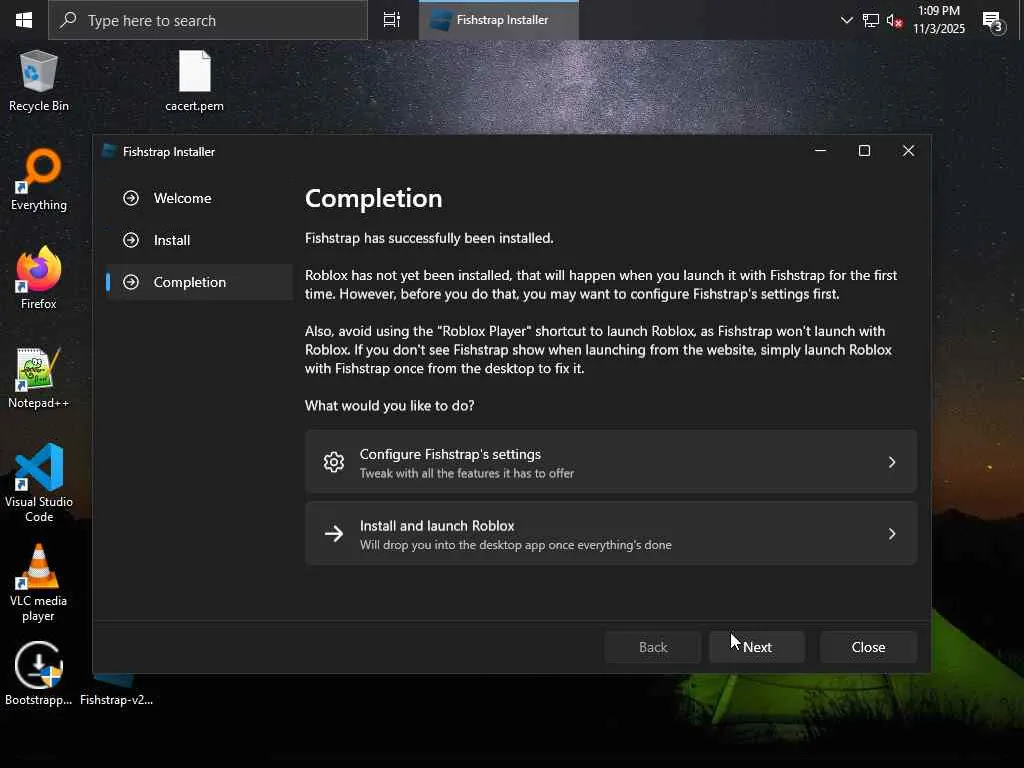Click the Welcome step circle-arrow icon
Screen dimensions: 1024x768
131,198
